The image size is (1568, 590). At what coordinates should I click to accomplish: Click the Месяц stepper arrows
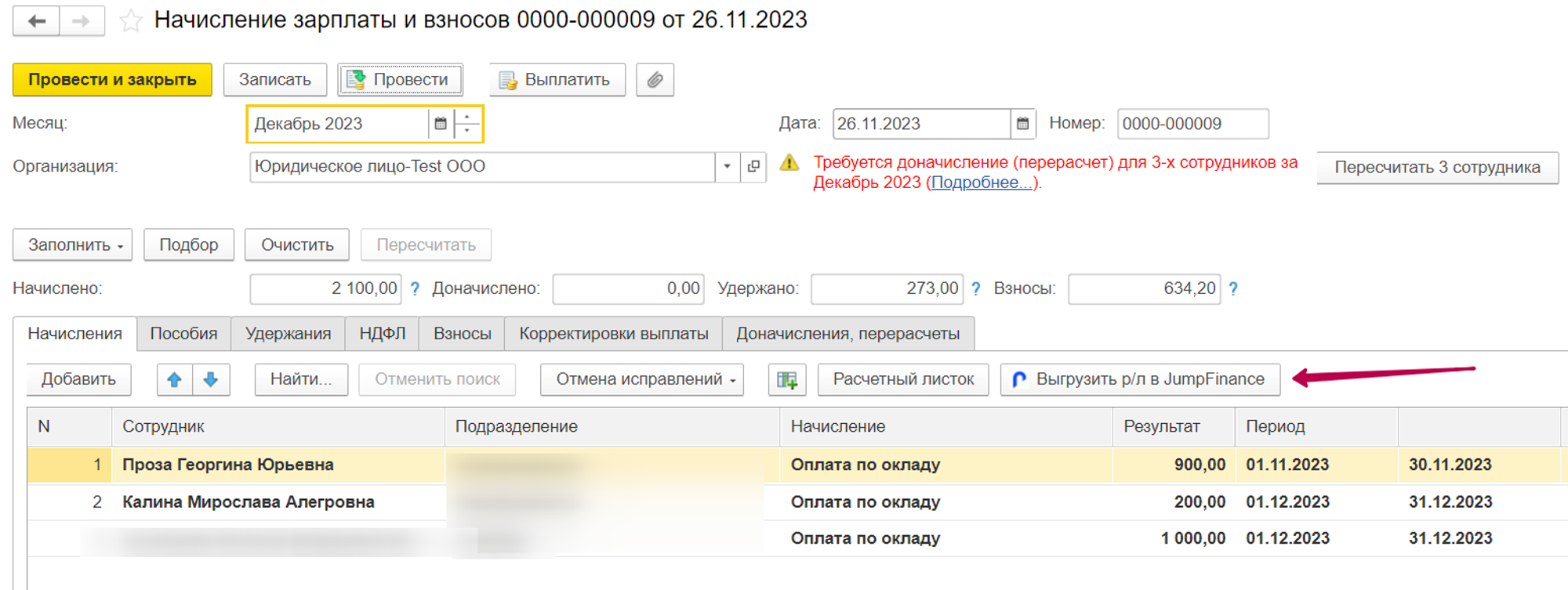pos(467,124)
